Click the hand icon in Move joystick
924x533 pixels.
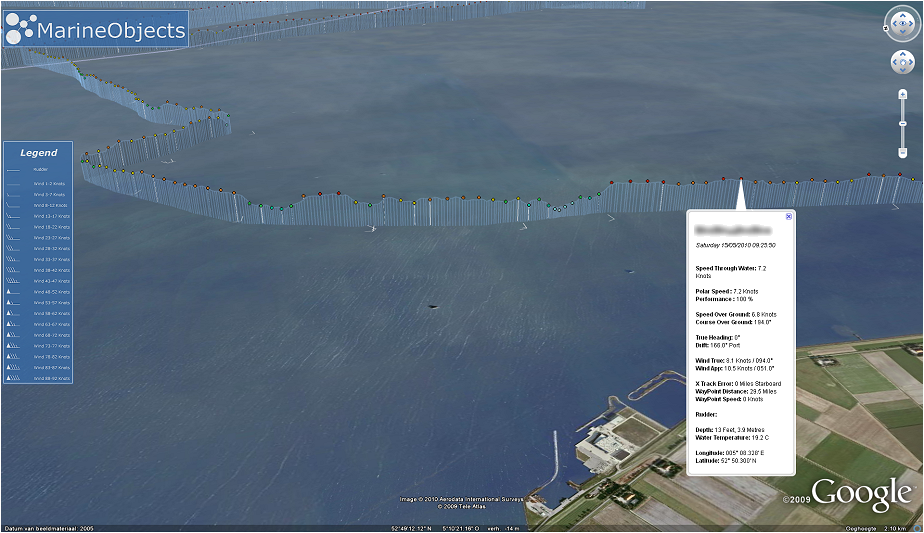click(x=902, y=62)
